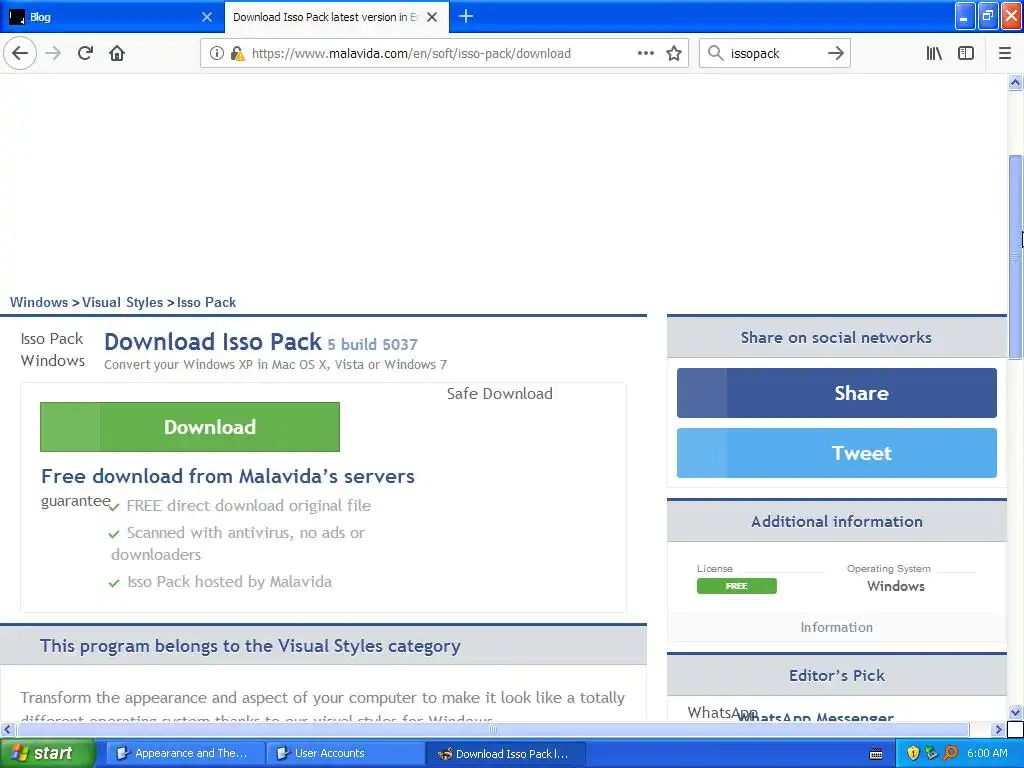1024x768 pixels.
Task: Click the orange magnifier tray icon
Action: tap(950, 754)
